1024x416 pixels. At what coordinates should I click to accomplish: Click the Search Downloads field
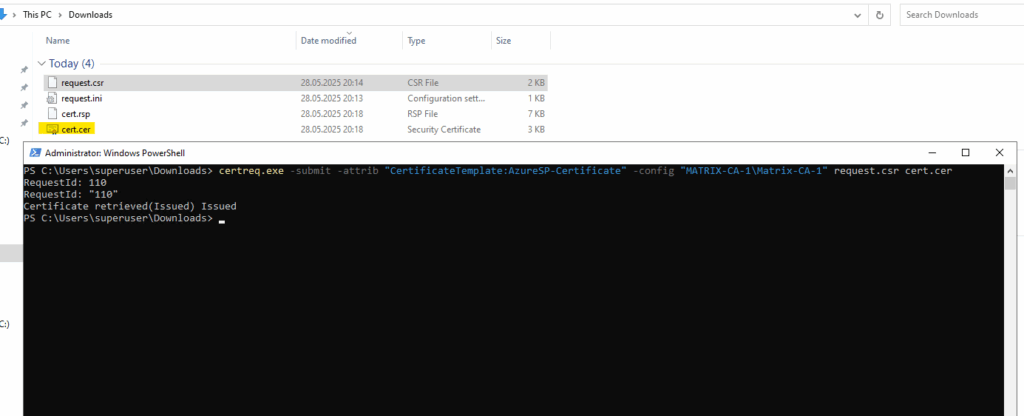point(961,14)
